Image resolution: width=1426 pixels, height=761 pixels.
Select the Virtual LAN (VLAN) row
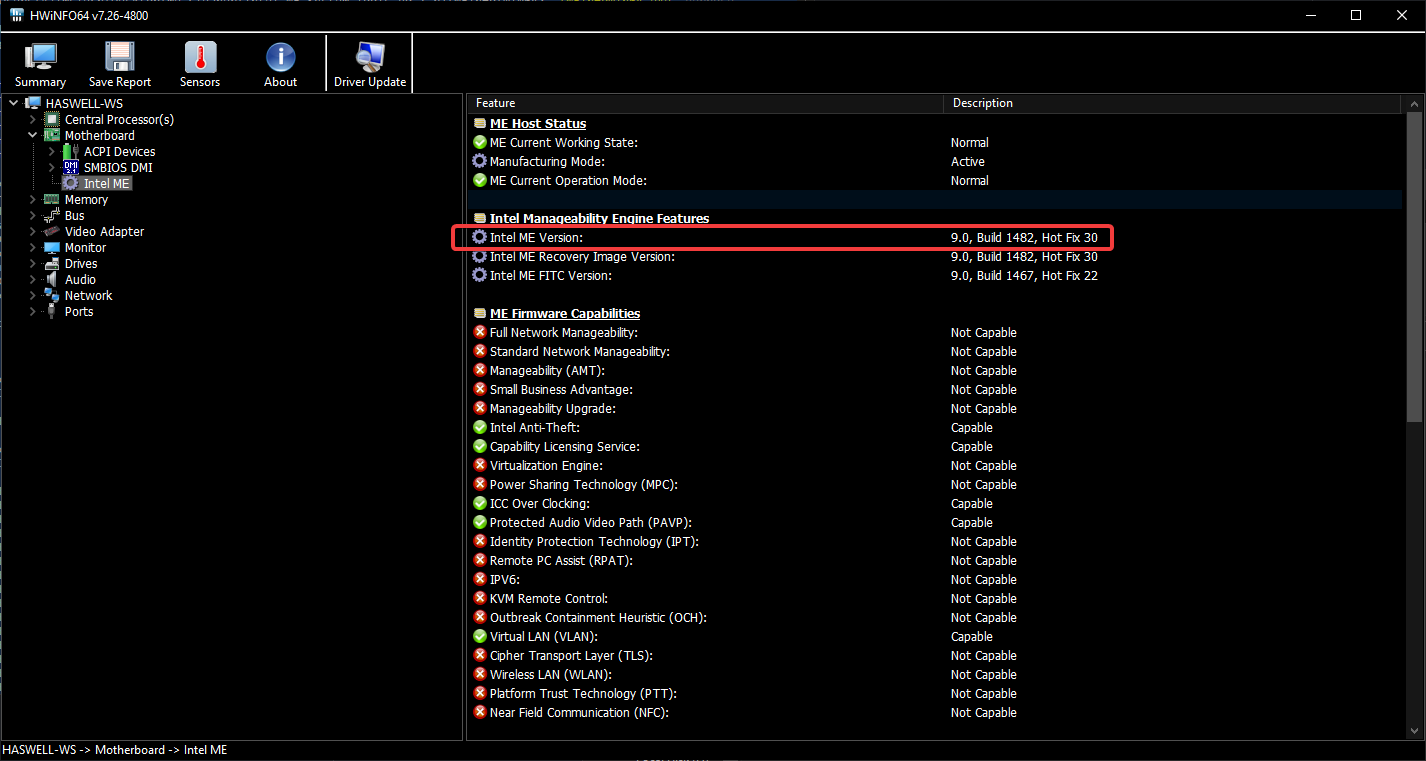point(935,636)
